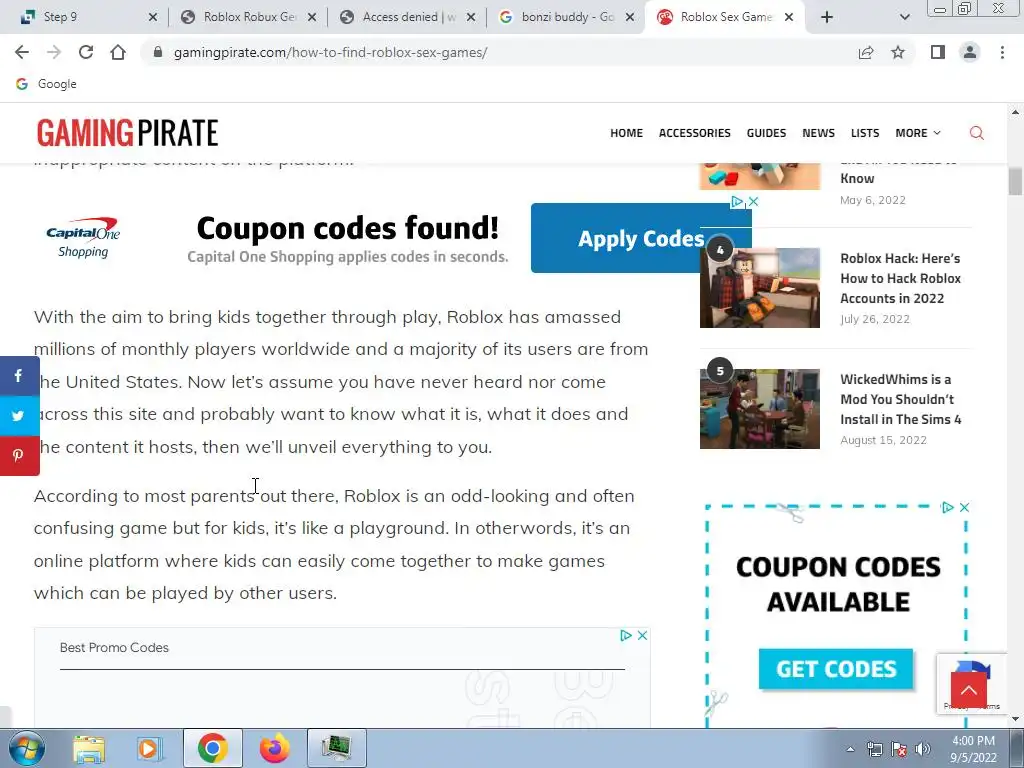Switch to the Roblox Robux Generator tab
1024x768 pixels.
pos(249,17)
